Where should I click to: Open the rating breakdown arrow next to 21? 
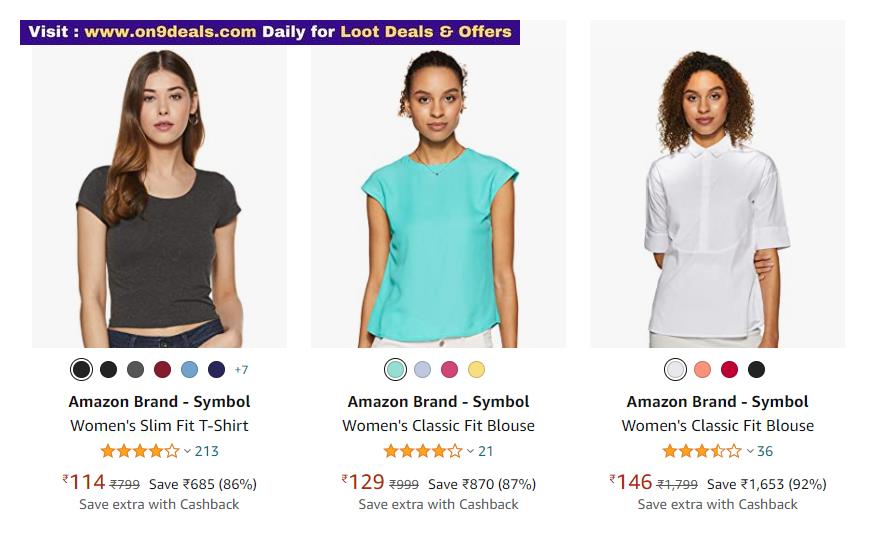tap(470, 451)
